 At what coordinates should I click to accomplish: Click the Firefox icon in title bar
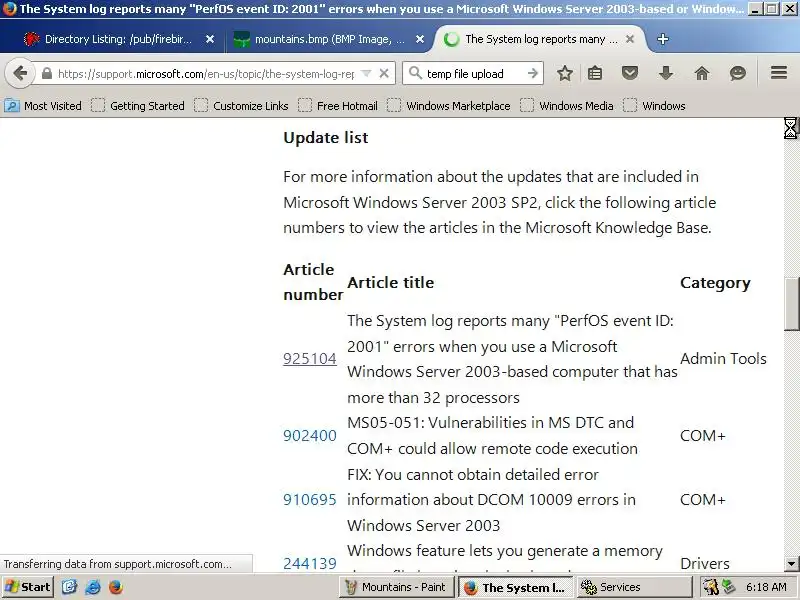9,9
